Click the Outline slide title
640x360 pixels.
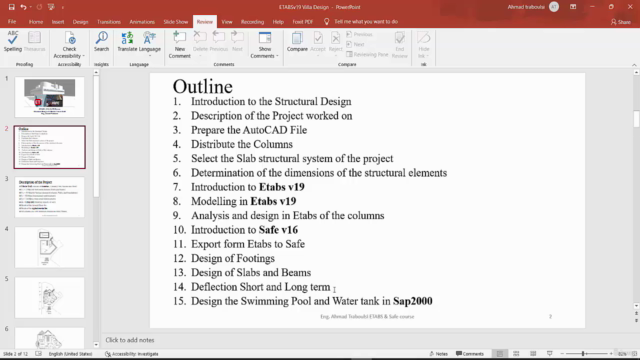pyautogui.click(x=202, y=87)
